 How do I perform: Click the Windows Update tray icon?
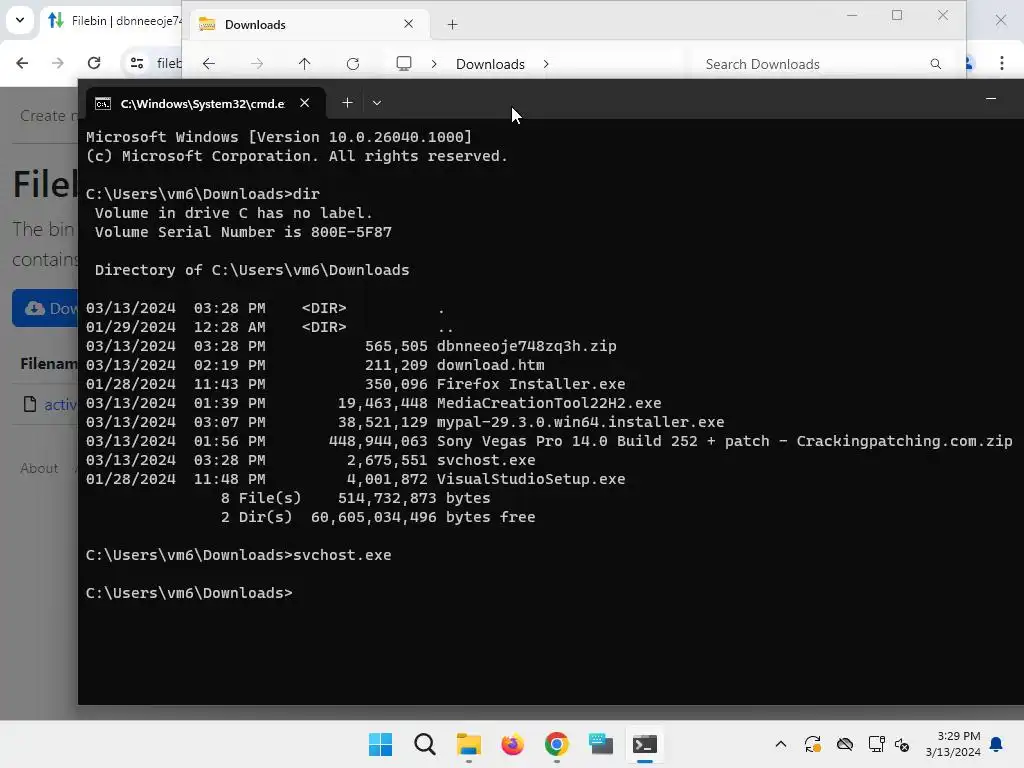coord(812,744)
